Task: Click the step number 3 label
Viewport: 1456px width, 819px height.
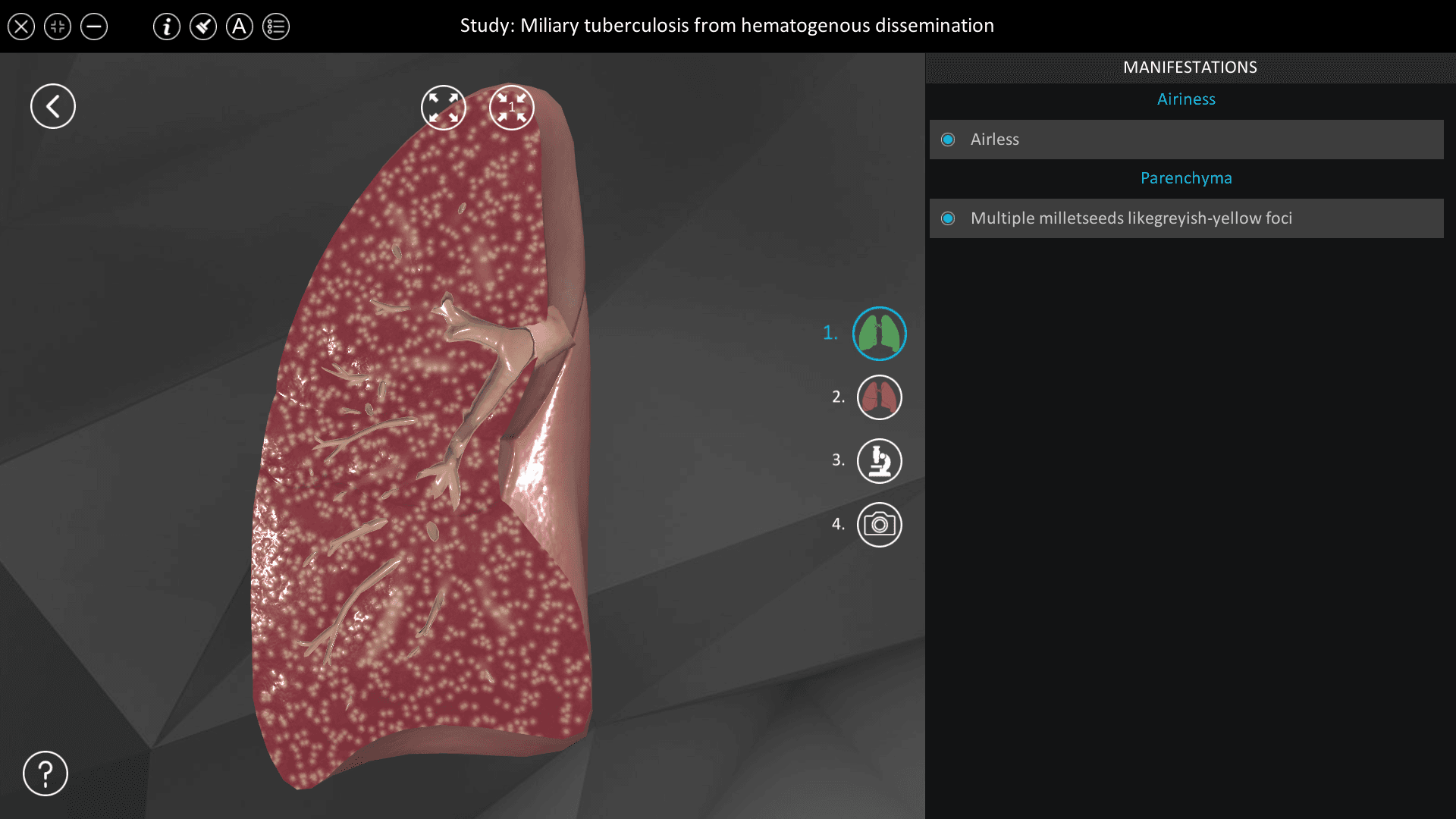Action: 838,460
